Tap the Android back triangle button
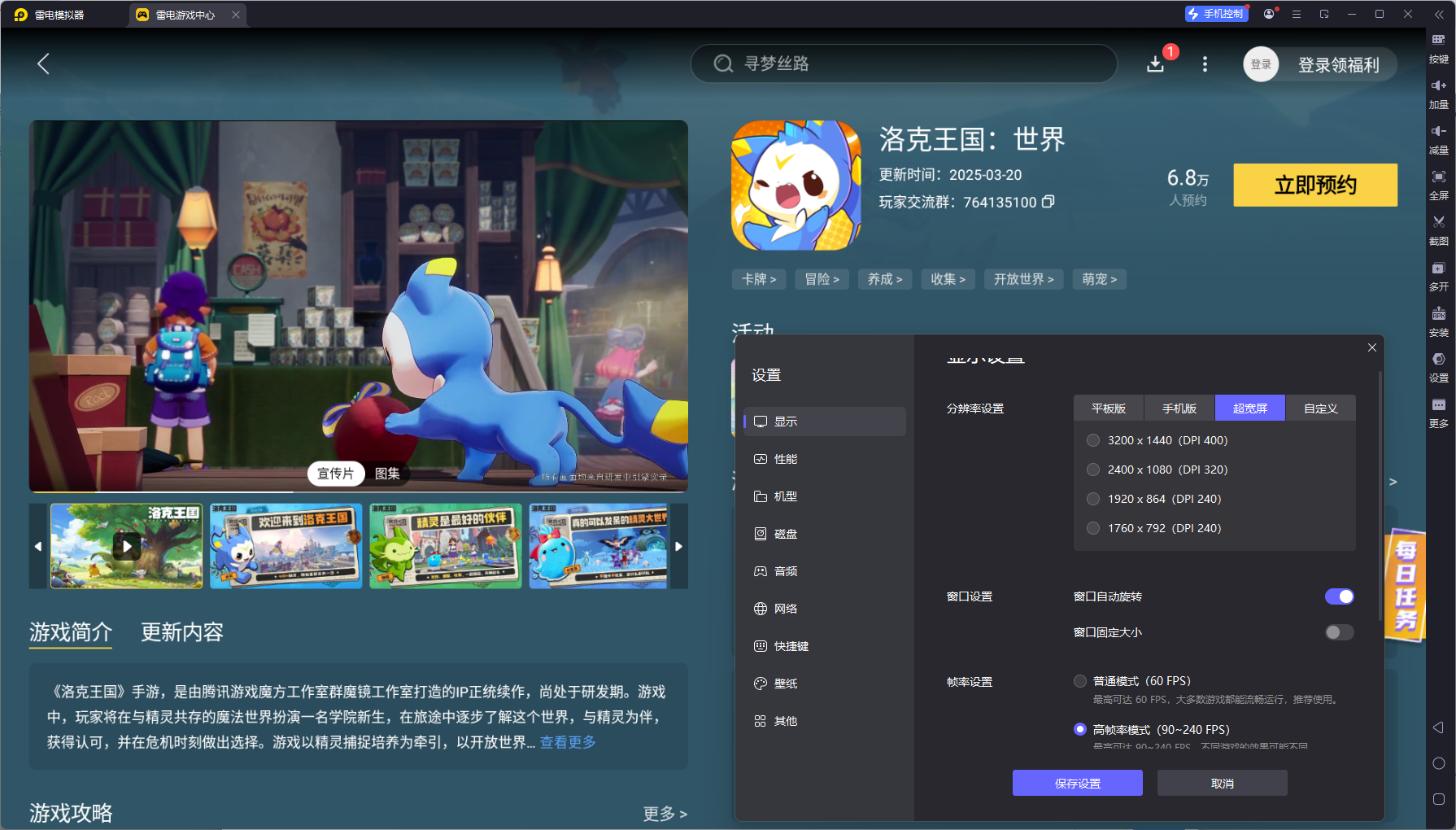 (x=1438, y=727)
